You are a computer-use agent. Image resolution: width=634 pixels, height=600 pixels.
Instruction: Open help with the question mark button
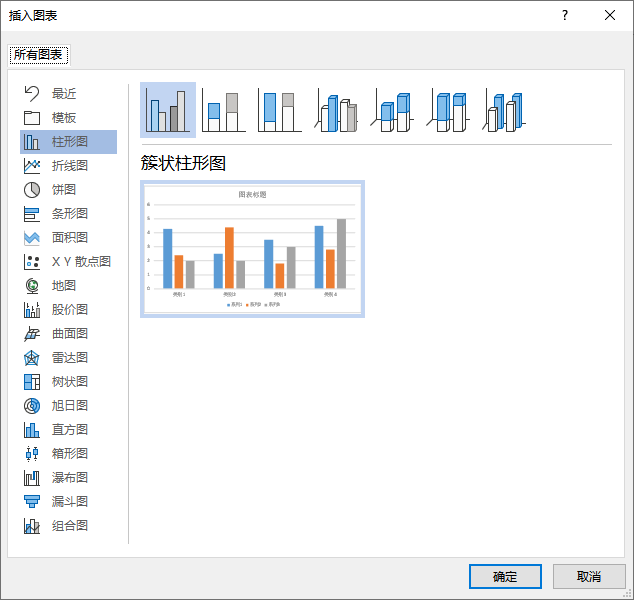click(x=565, y=15)
